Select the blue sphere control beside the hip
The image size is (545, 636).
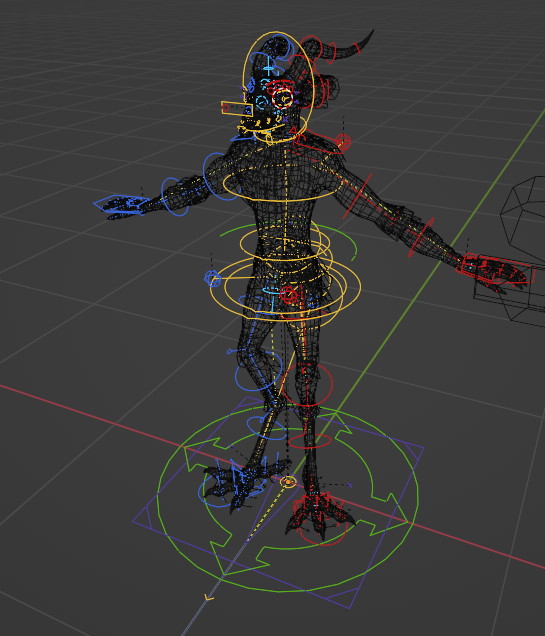click(212, 279)
